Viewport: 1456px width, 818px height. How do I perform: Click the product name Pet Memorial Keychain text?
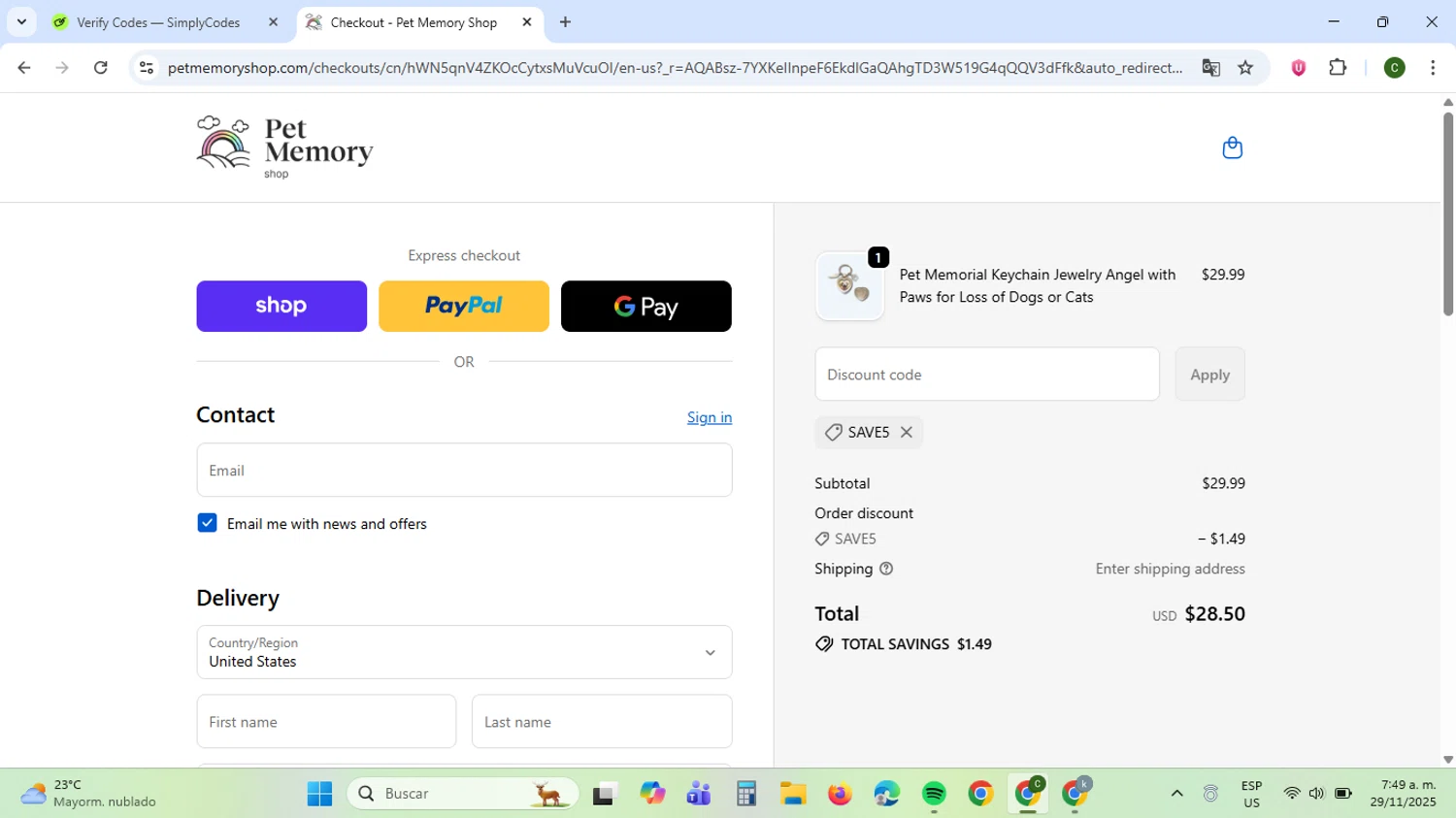point(1038,286)
